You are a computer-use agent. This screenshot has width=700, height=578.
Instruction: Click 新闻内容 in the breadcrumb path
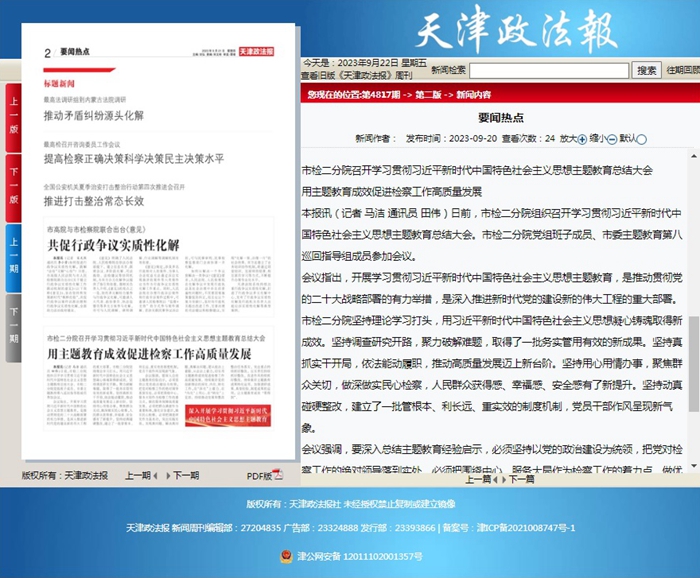[474, 95]
